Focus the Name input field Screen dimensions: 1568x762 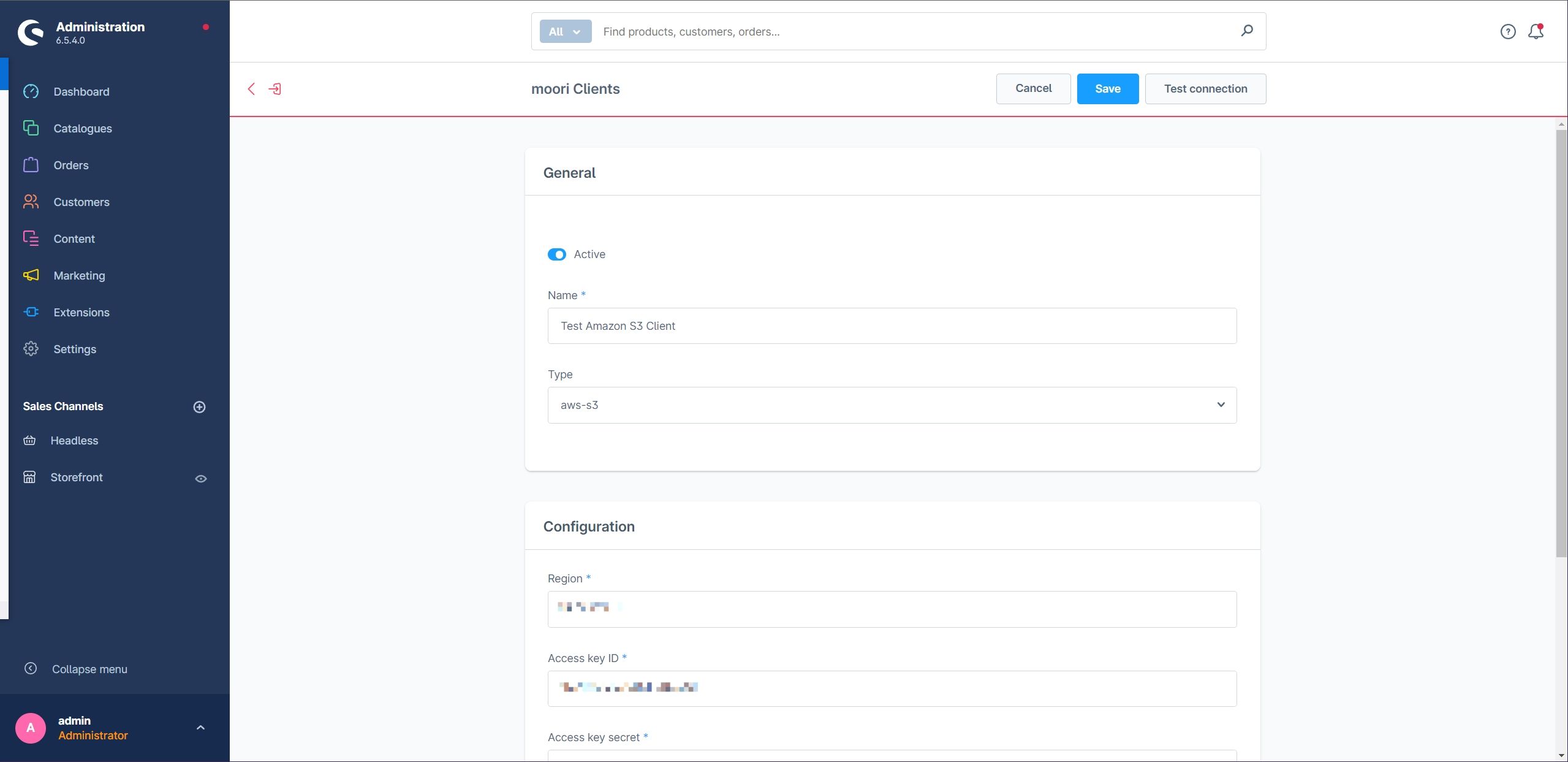892,326
